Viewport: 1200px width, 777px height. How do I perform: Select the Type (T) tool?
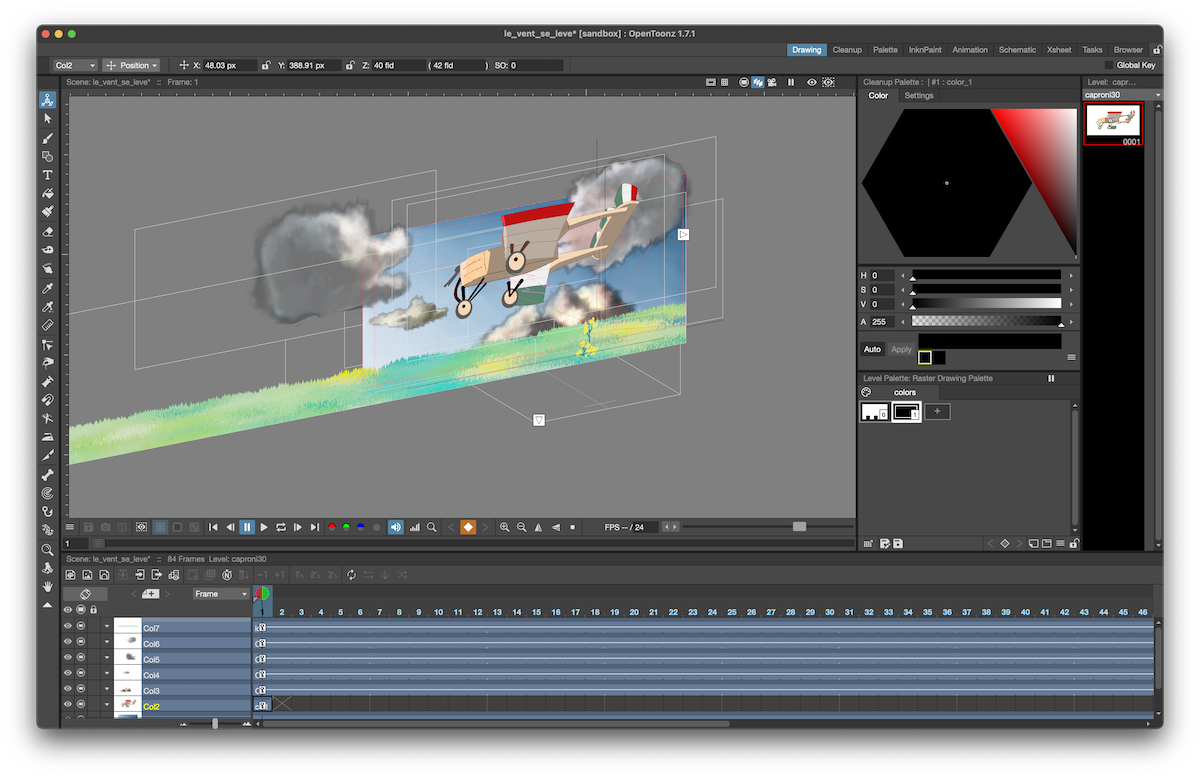click(47, 175)
